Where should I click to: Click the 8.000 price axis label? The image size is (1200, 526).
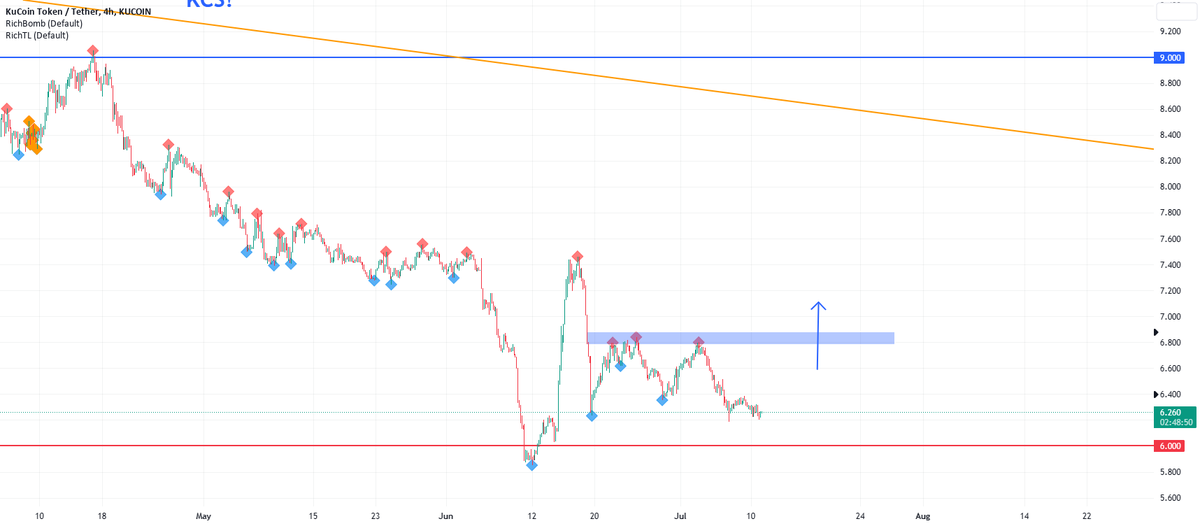coord(1170,187)
